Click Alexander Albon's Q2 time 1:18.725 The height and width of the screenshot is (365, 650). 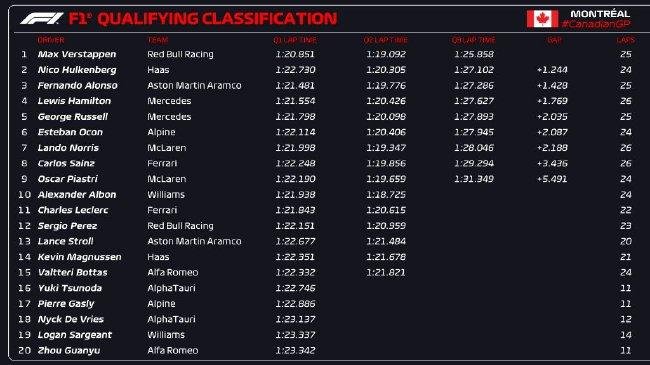pyautogui.click(x=386, y=195)
